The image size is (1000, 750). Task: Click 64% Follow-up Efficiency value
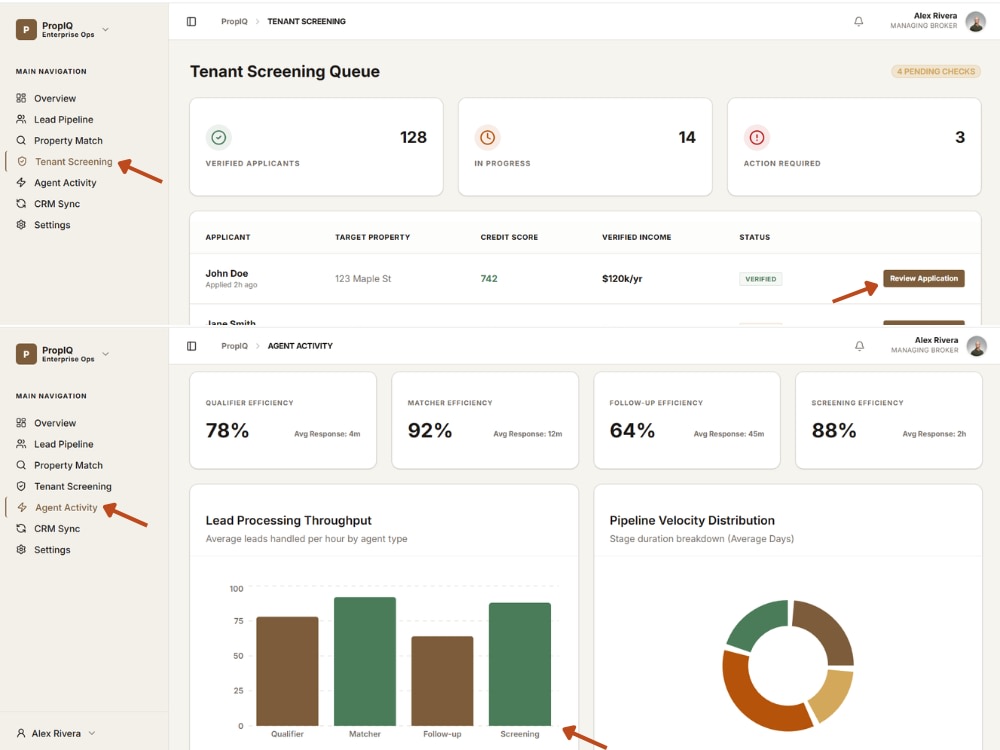632,430
